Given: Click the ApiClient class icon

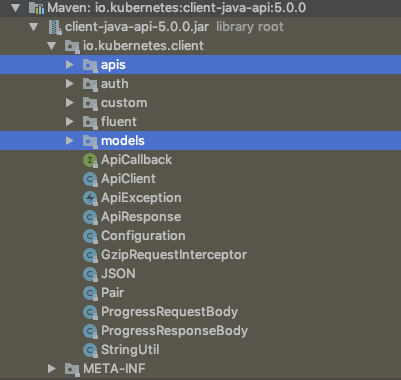Looking at the screenshot, I should click(90, 179).
